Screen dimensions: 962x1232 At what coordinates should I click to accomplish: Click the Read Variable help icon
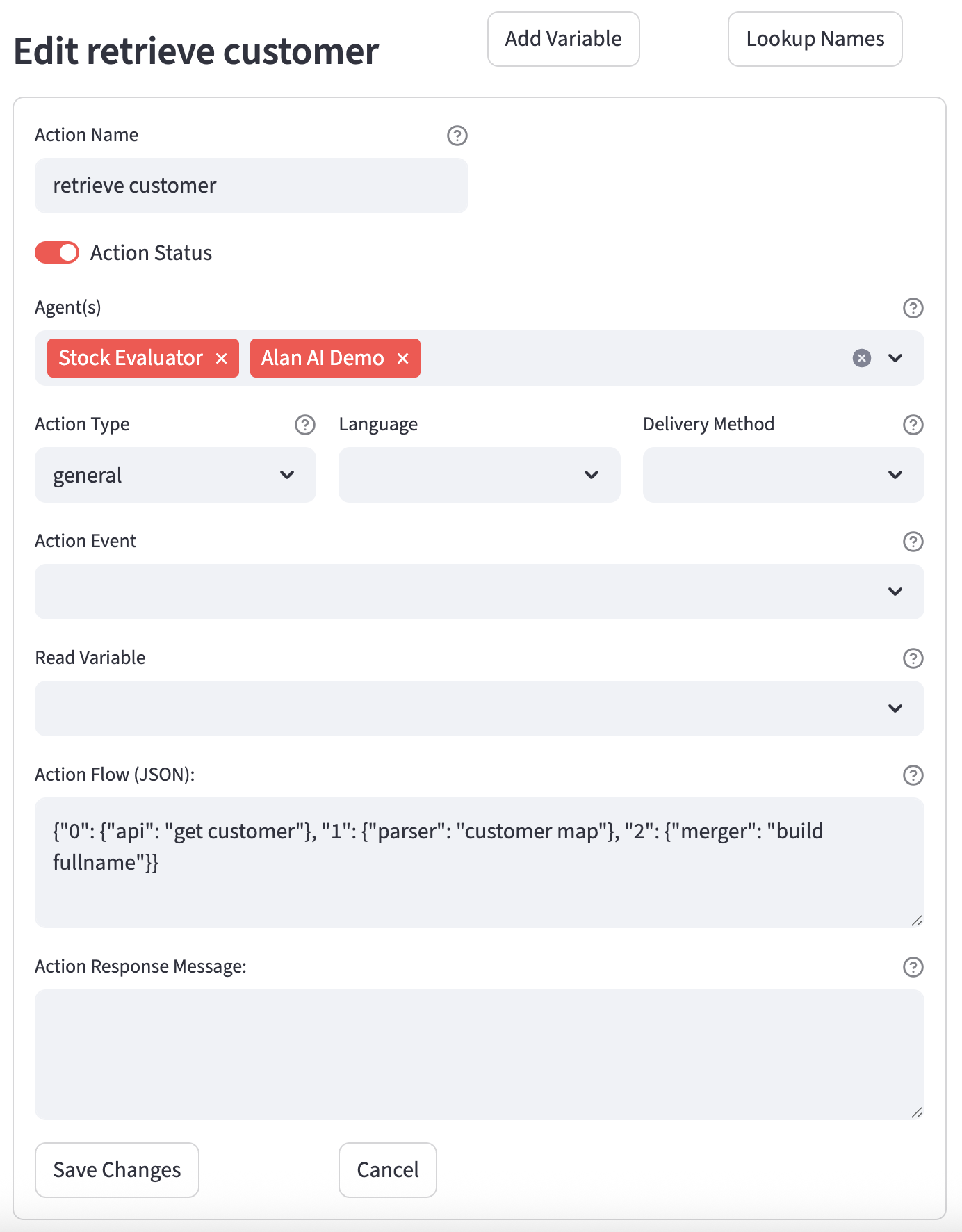913,658
